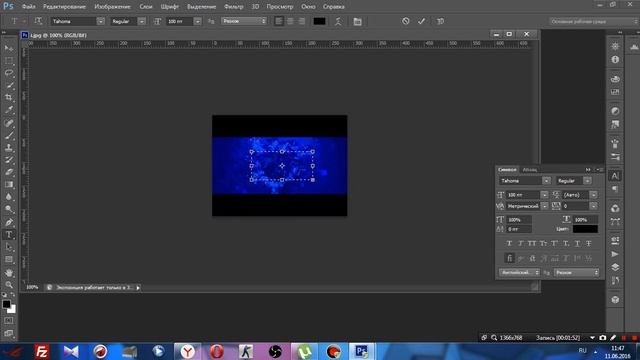Click the Цвет swatch in Character panel

tap(585, 229)
